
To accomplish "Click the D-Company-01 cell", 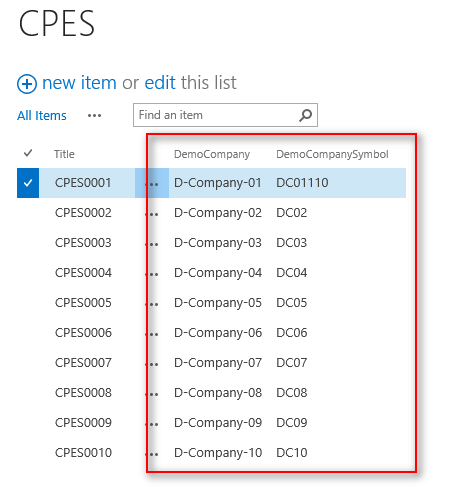I will pyautogui.click(x=218, y=183).
